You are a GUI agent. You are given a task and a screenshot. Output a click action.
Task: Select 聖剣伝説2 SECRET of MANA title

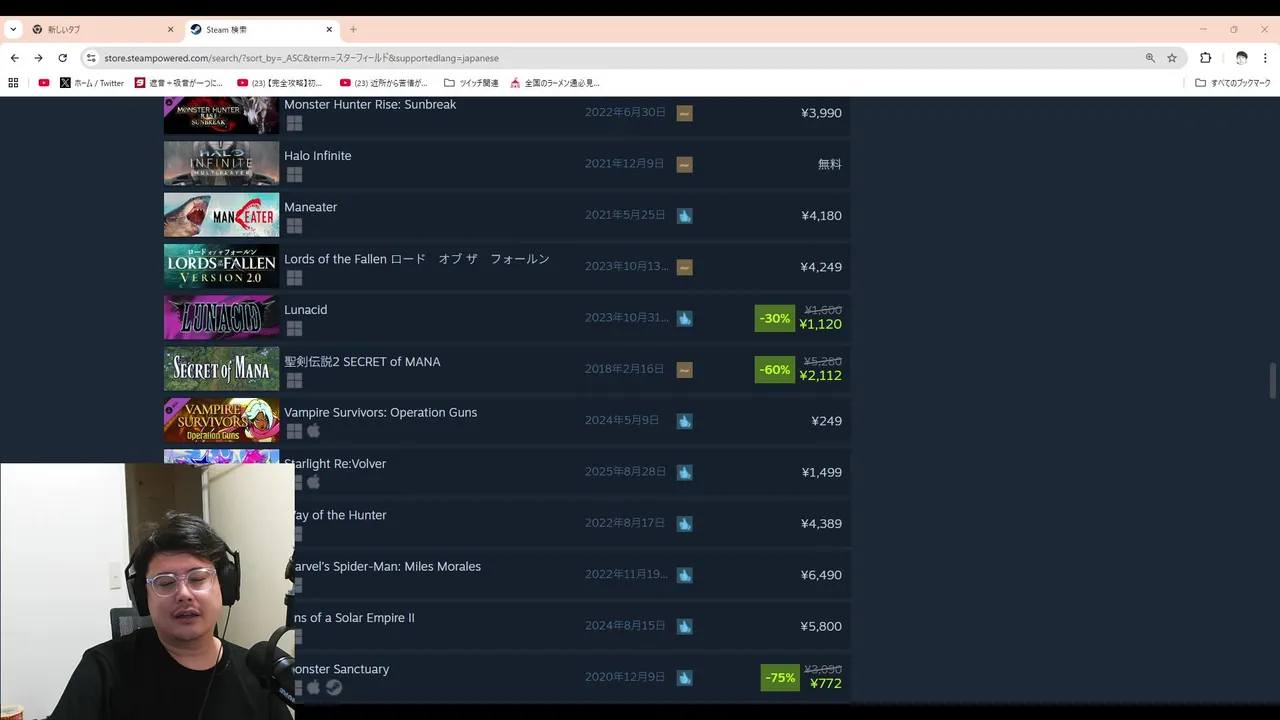click(362, 362)
